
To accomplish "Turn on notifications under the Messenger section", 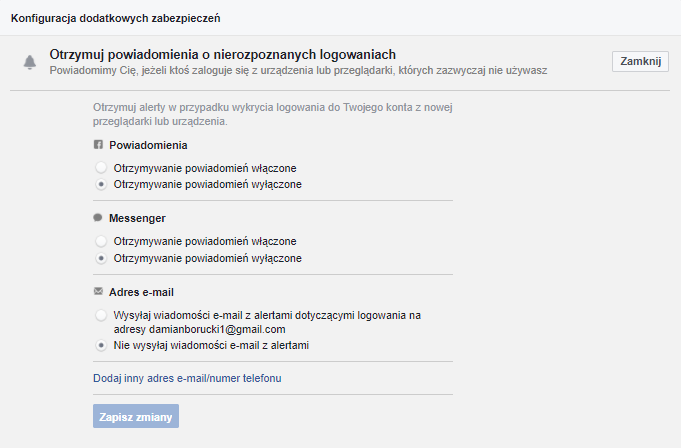I will tap(101, 241).
